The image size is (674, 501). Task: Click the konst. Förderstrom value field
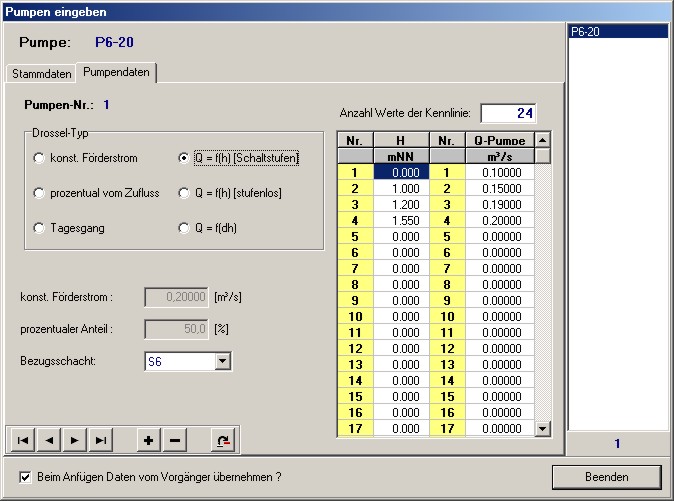pyautogui.click(x=177, y=297)
